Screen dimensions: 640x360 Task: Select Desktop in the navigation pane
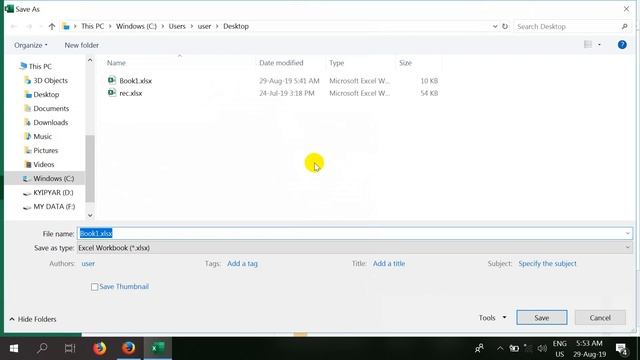(x=46, y=94)
